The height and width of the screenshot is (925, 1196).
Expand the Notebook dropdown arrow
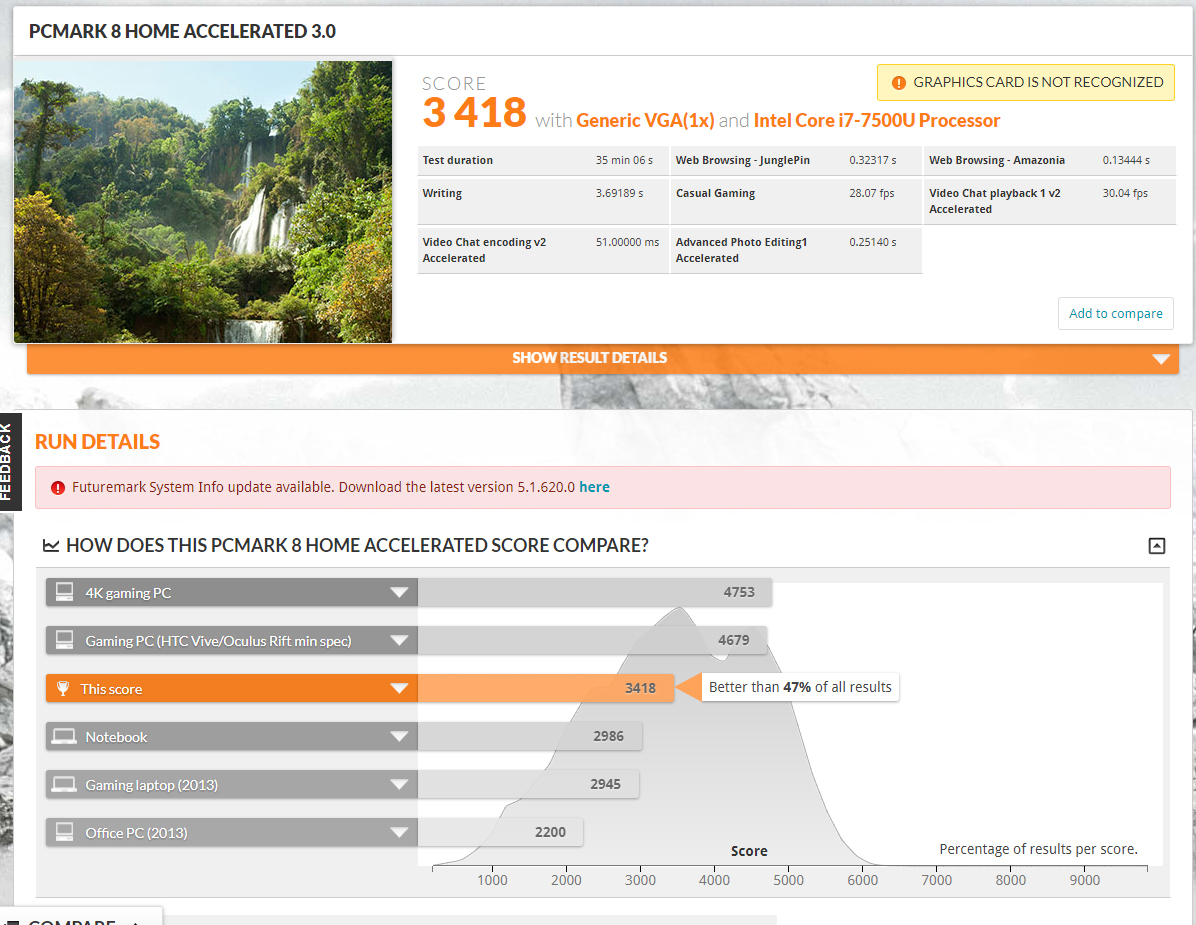pyautogui.click(x=399, y=737)
